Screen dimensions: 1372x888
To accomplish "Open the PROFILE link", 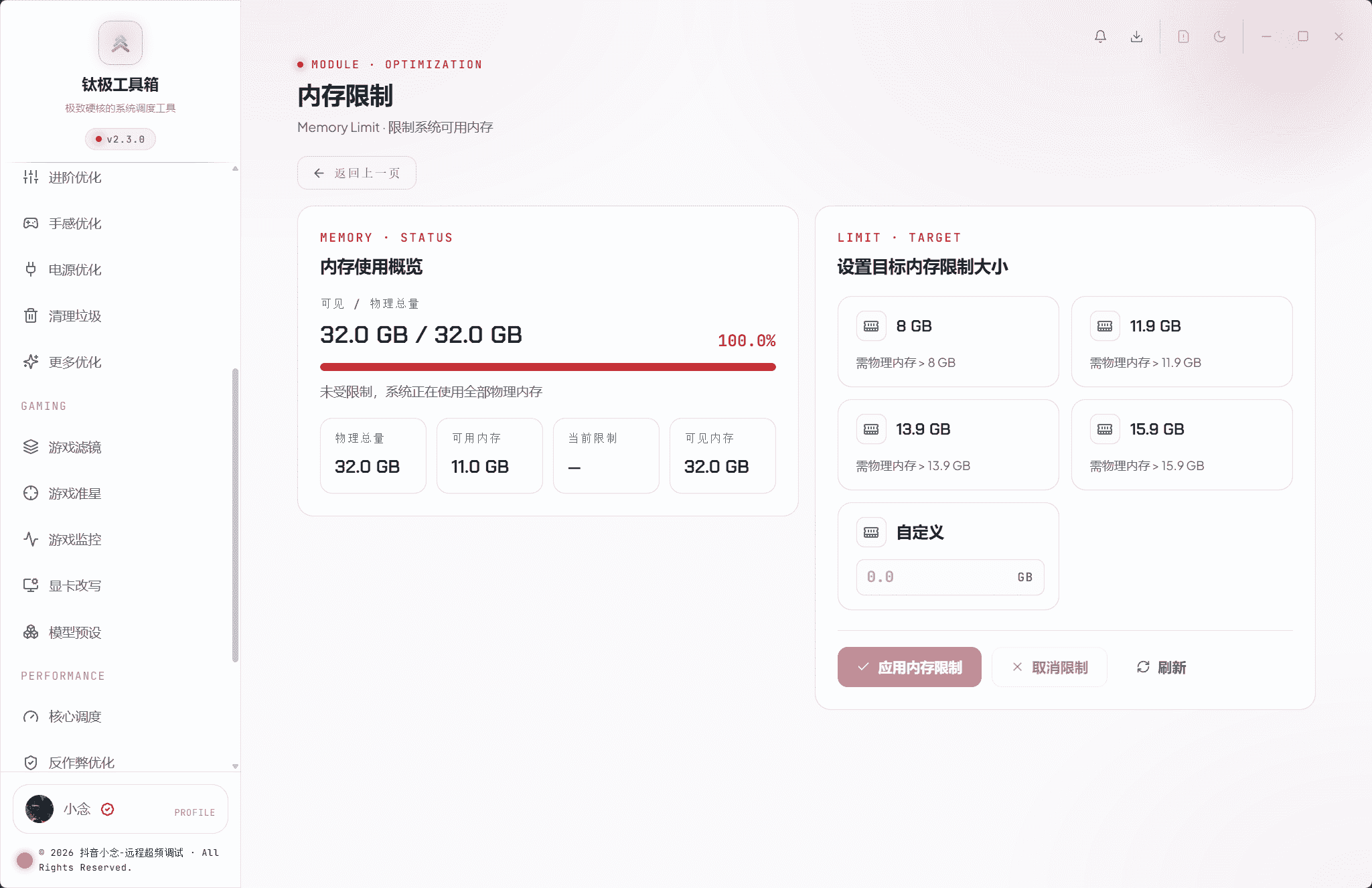I will [195, 812].
